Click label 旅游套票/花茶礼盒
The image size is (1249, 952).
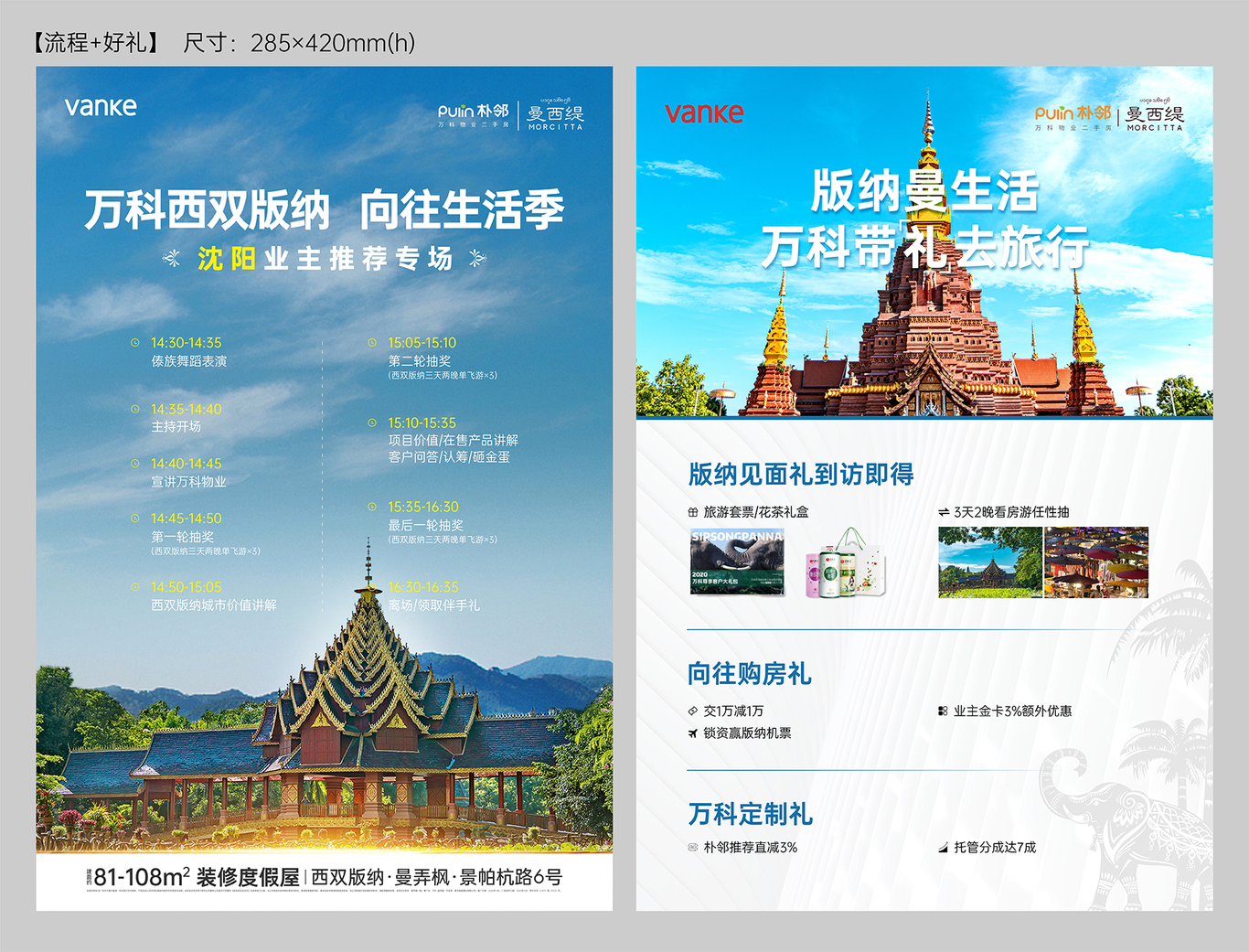pyautogui.click(x=756, y=512)
